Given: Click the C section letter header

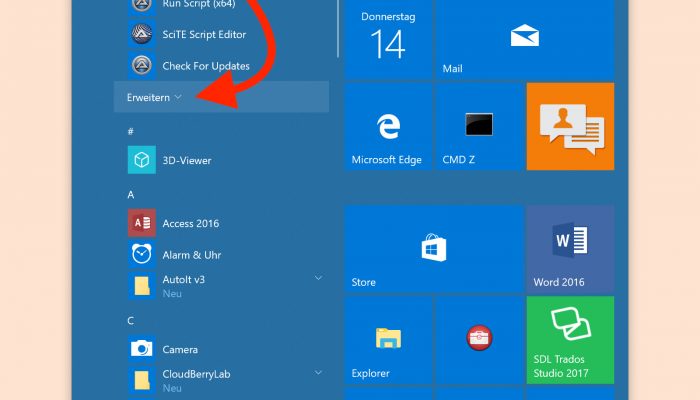Looking at the screenshot, I should 130,321.
